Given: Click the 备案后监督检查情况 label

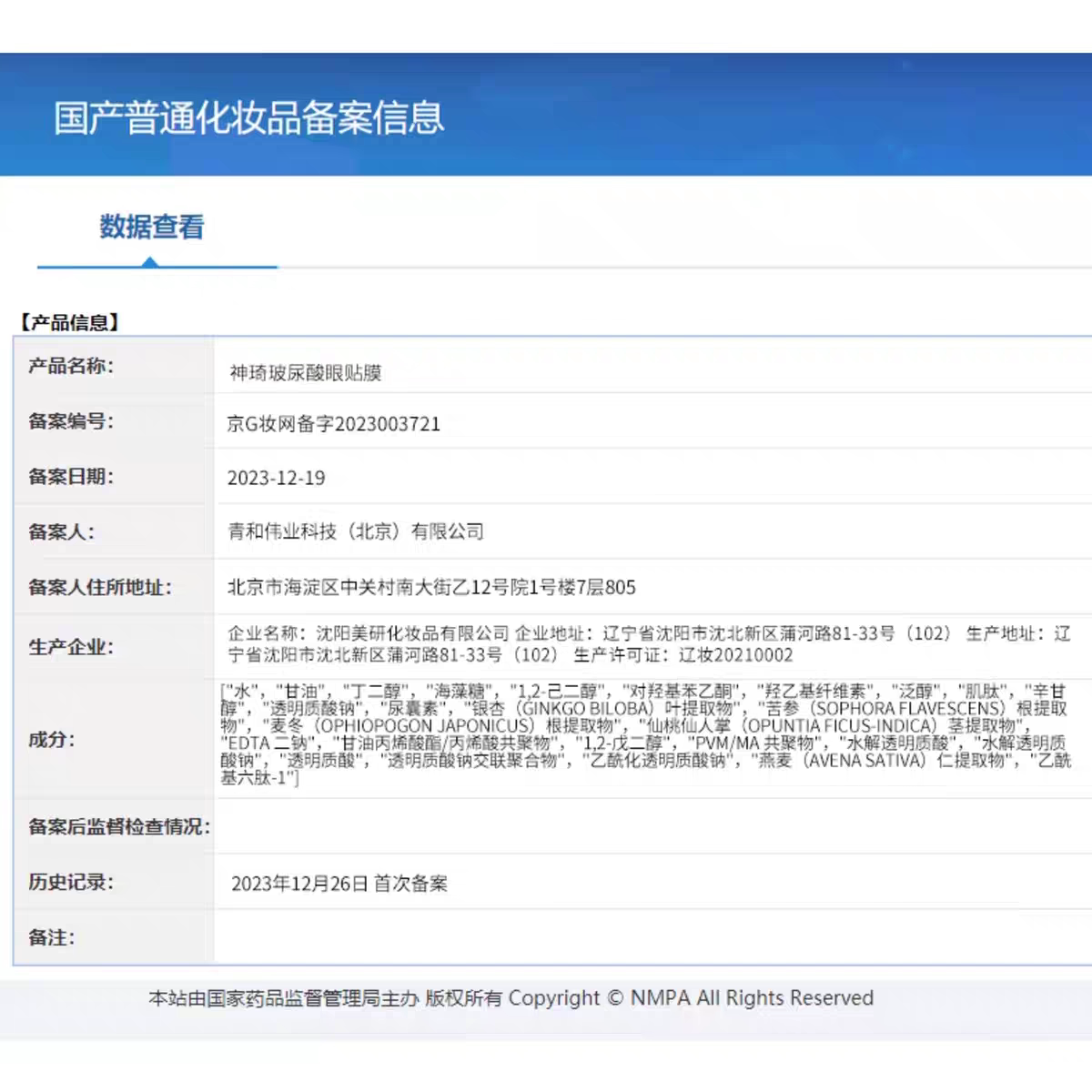Looking at the screenshot, I should (x=119, y=827).
